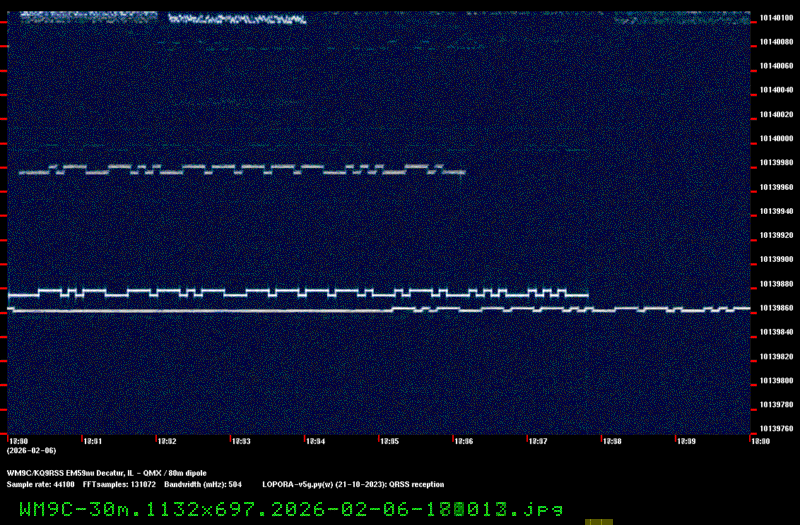Select the 10140000 frequency scale label
Image resolution: width=800 pixels, height=525 pixels.
coord(775,138)
